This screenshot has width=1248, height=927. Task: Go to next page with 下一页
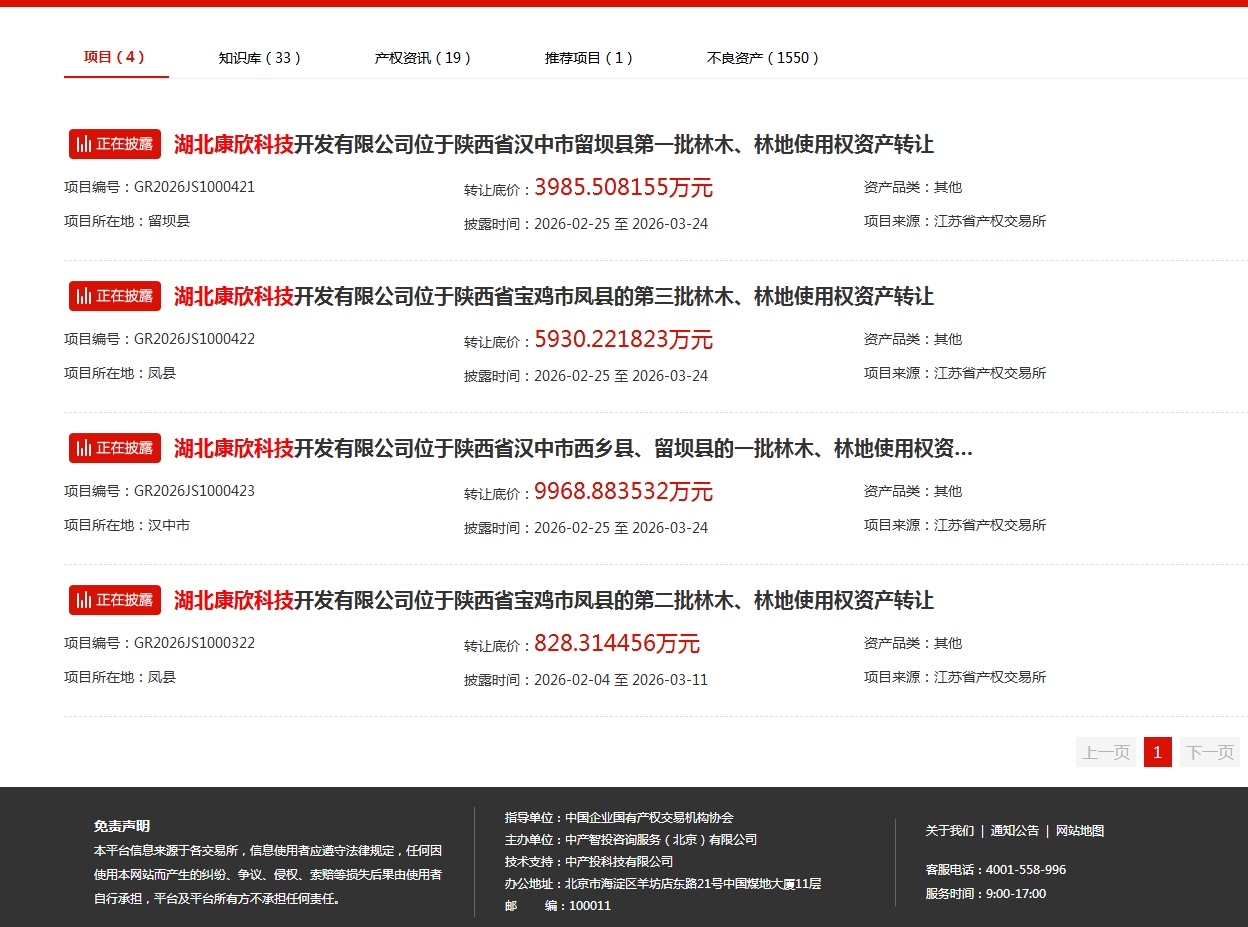click(1210, 752)
